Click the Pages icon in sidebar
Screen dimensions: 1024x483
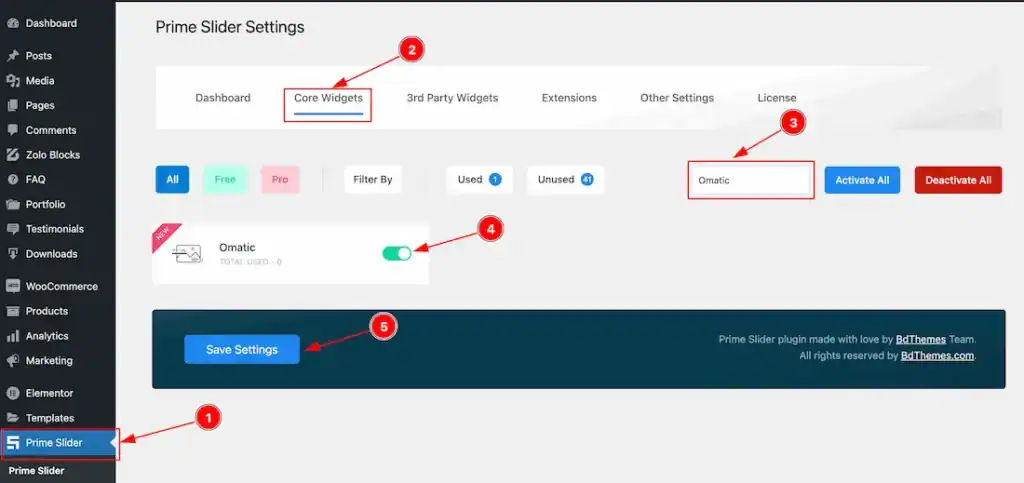tap(12, 106)
